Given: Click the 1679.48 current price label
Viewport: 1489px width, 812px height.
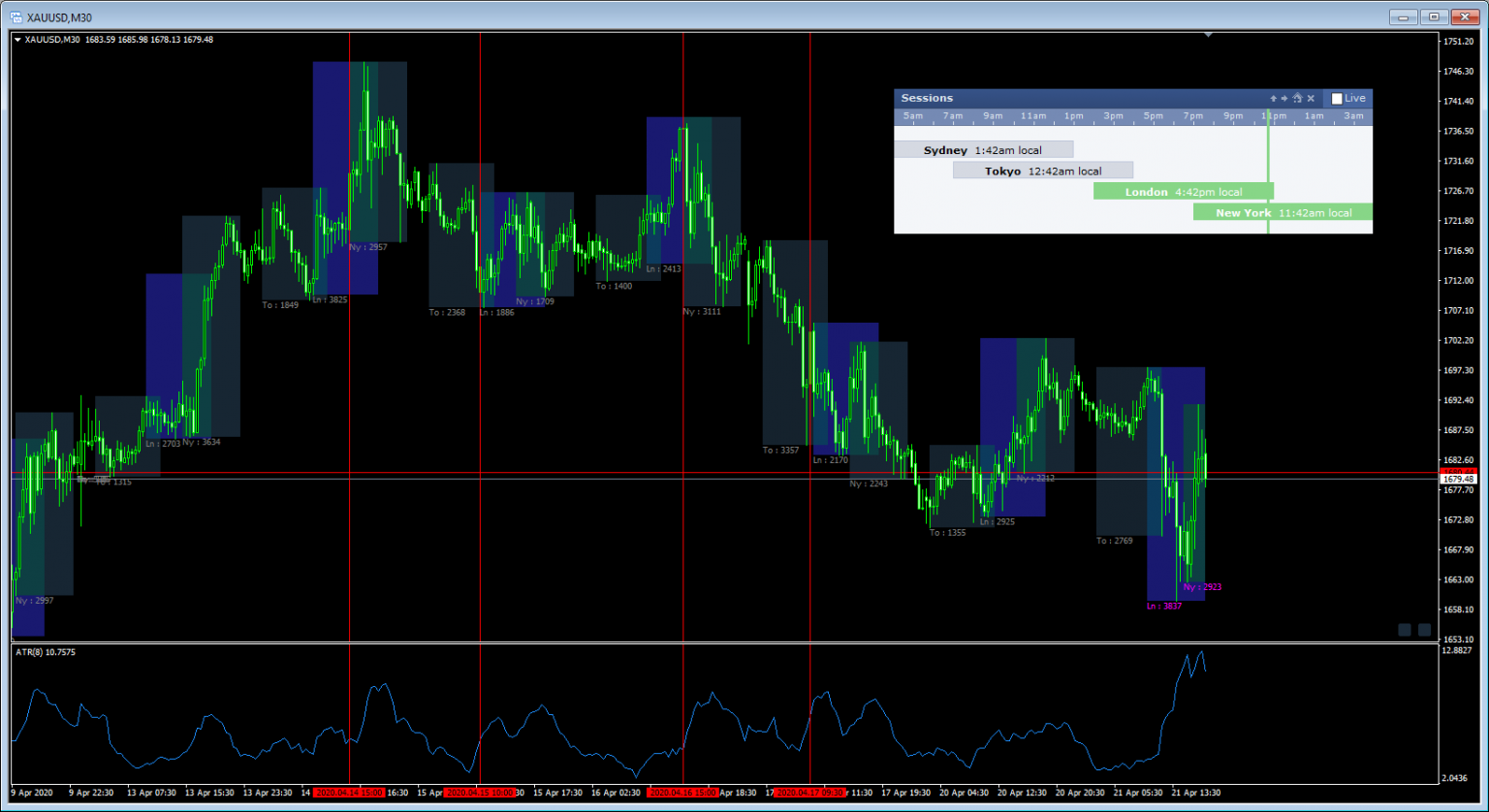Looking at the screenshot, I should 1457,479.
